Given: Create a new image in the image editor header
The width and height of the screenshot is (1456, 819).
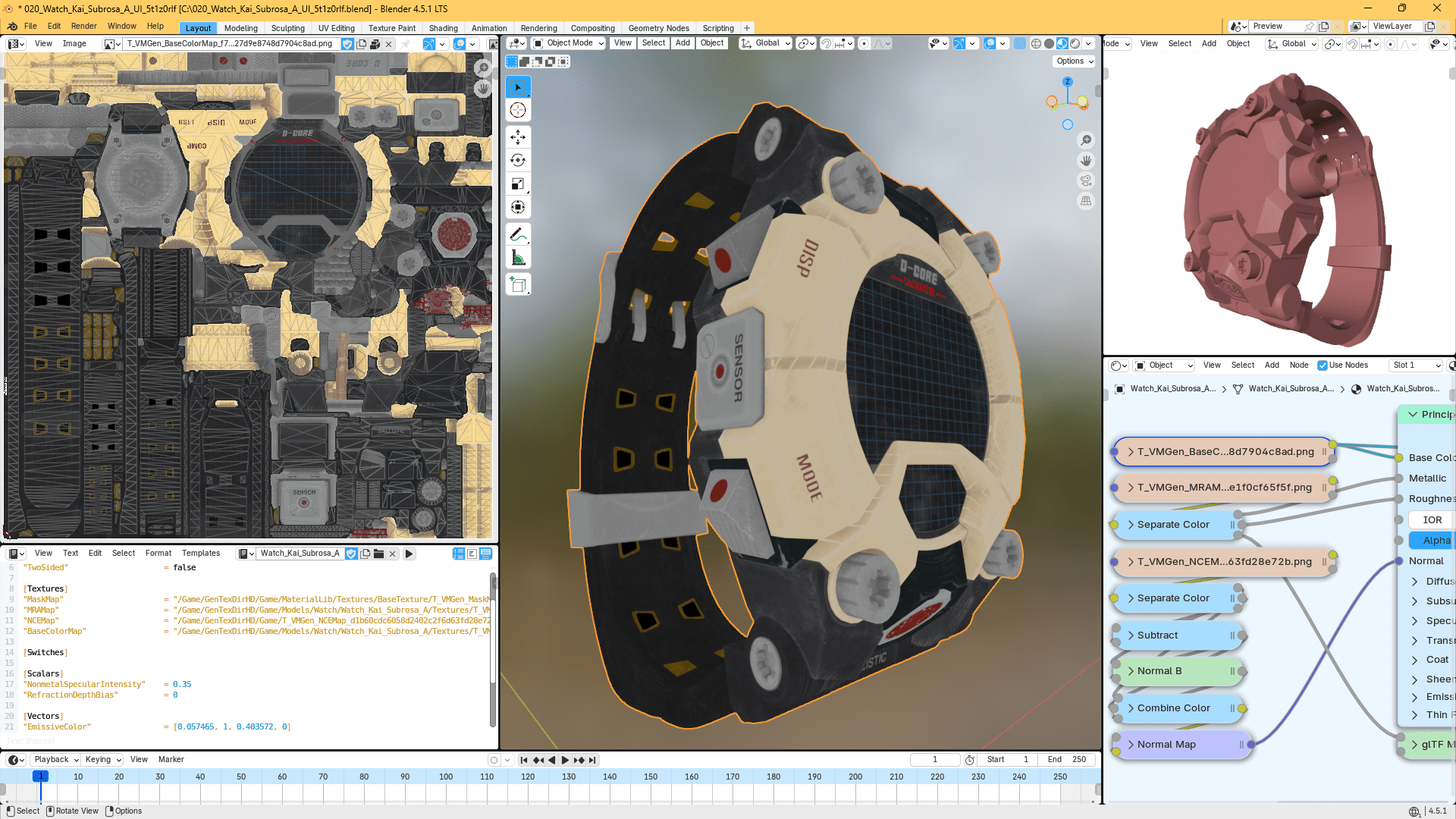Looking at the screenshot, I should tap(361, 44).
